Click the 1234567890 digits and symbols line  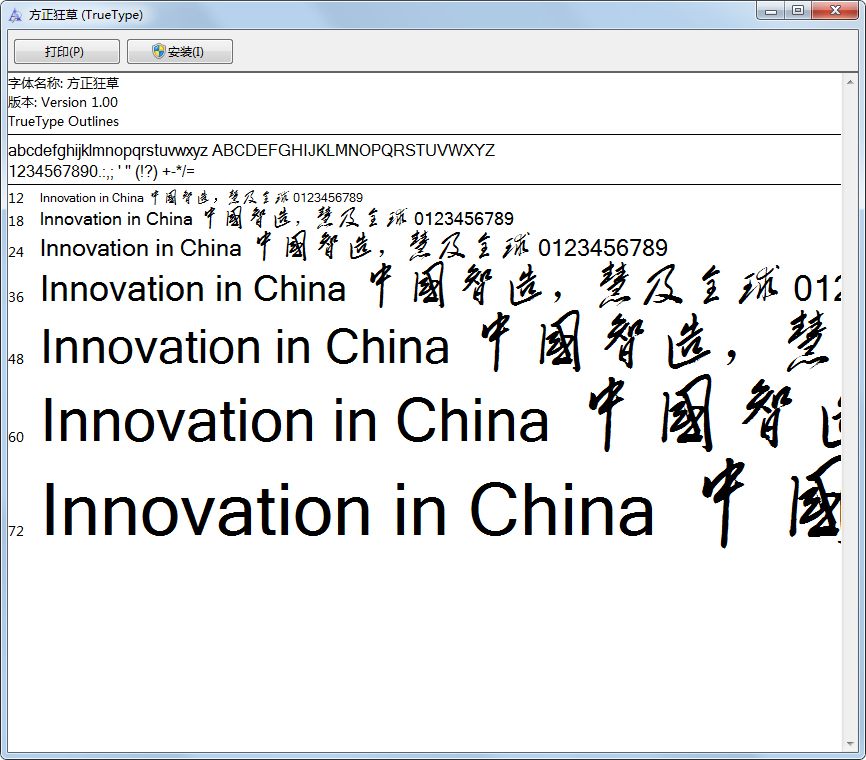click(102, 171)
